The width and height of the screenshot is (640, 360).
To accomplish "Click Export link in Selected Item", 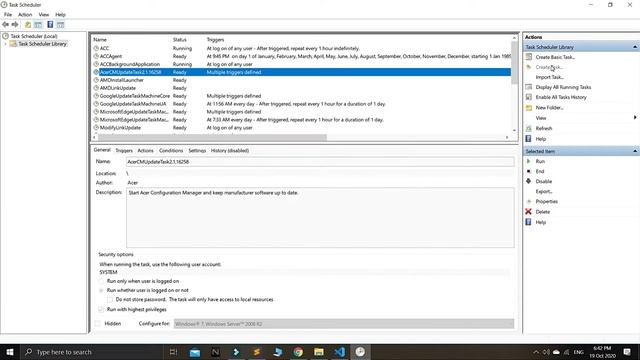I will [x=544, y=191].
